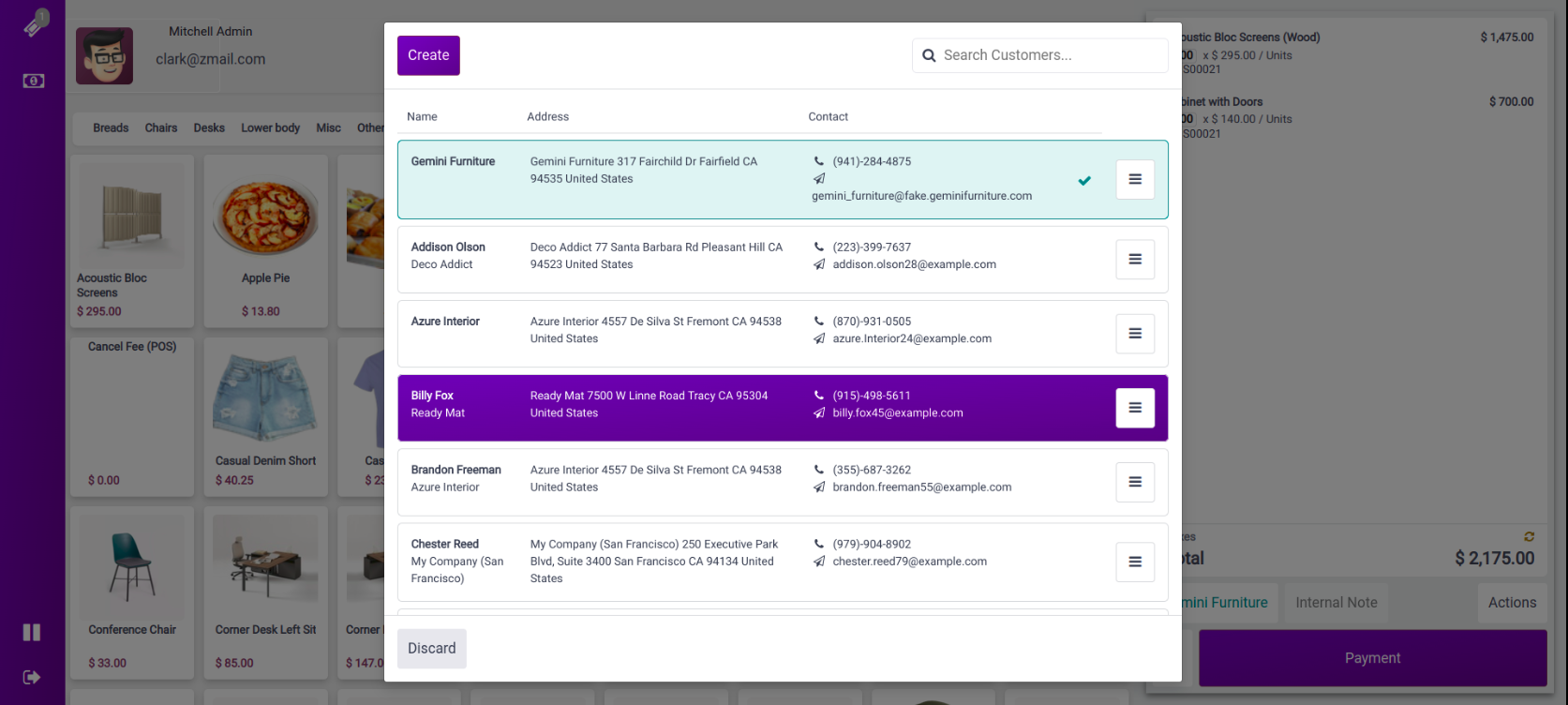Switch to the Desks category tab
The height and width of the screenshot is (705, 1568).
pos(209,127)
